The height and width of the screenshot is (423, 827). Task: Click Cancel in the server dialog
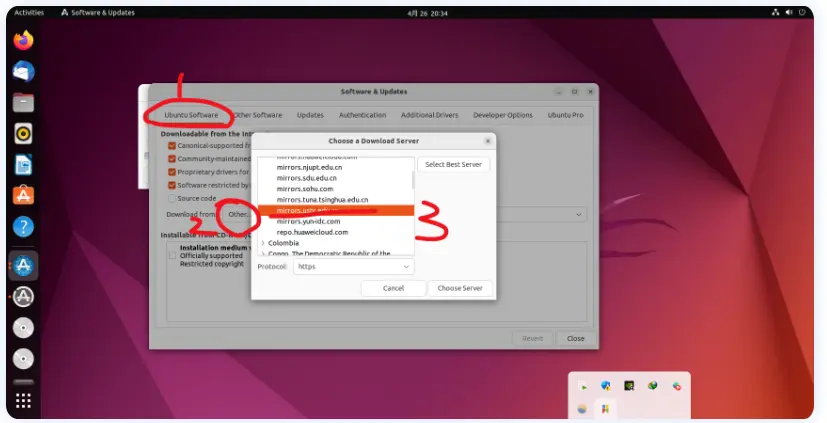point(393,289)
